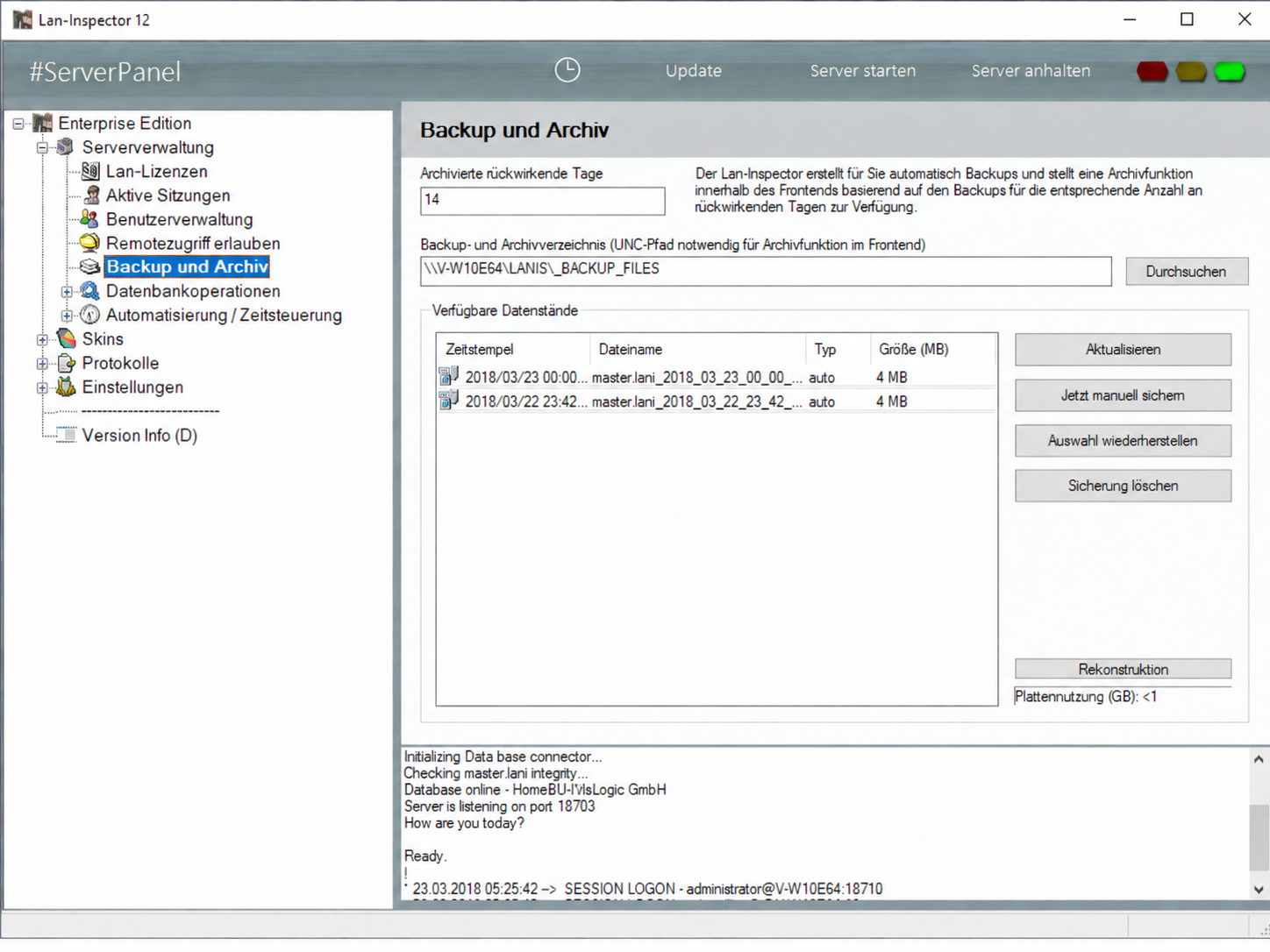Sort by Zeitstempel column header
The image size is (1270, 952).
pyautogui.click(x=513, y=349)
